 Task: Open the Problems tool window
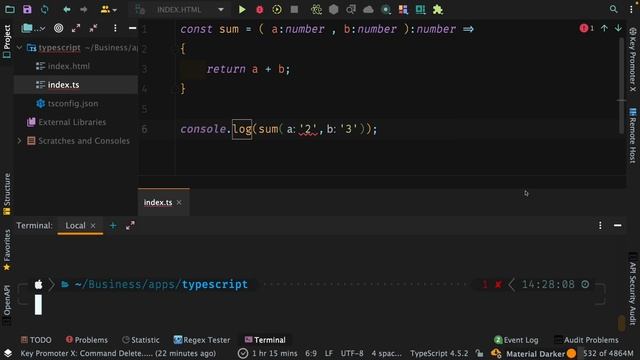coord(87,340)
